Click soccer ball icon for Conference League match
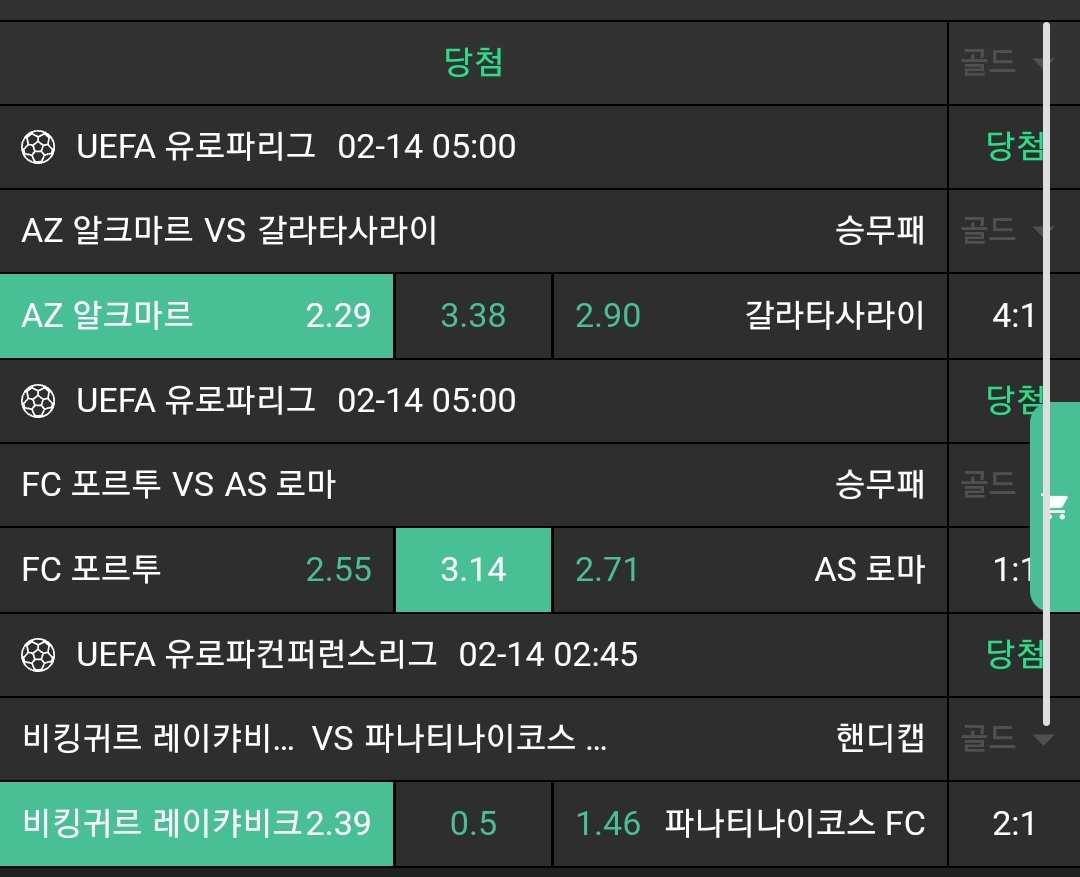Viewport: 1080px width, 877px height. [38, 655]
